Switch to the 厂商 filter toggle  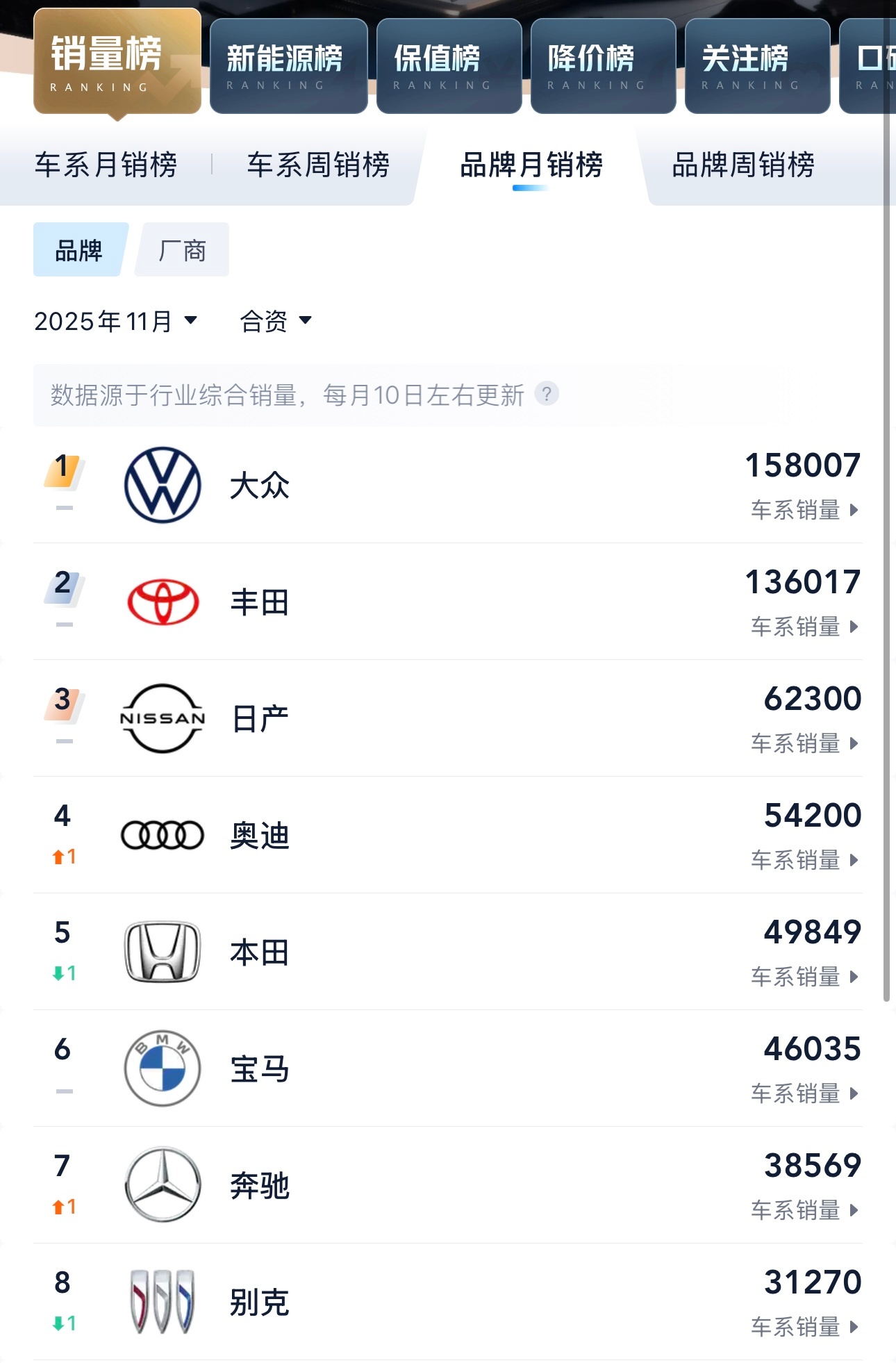182,249
